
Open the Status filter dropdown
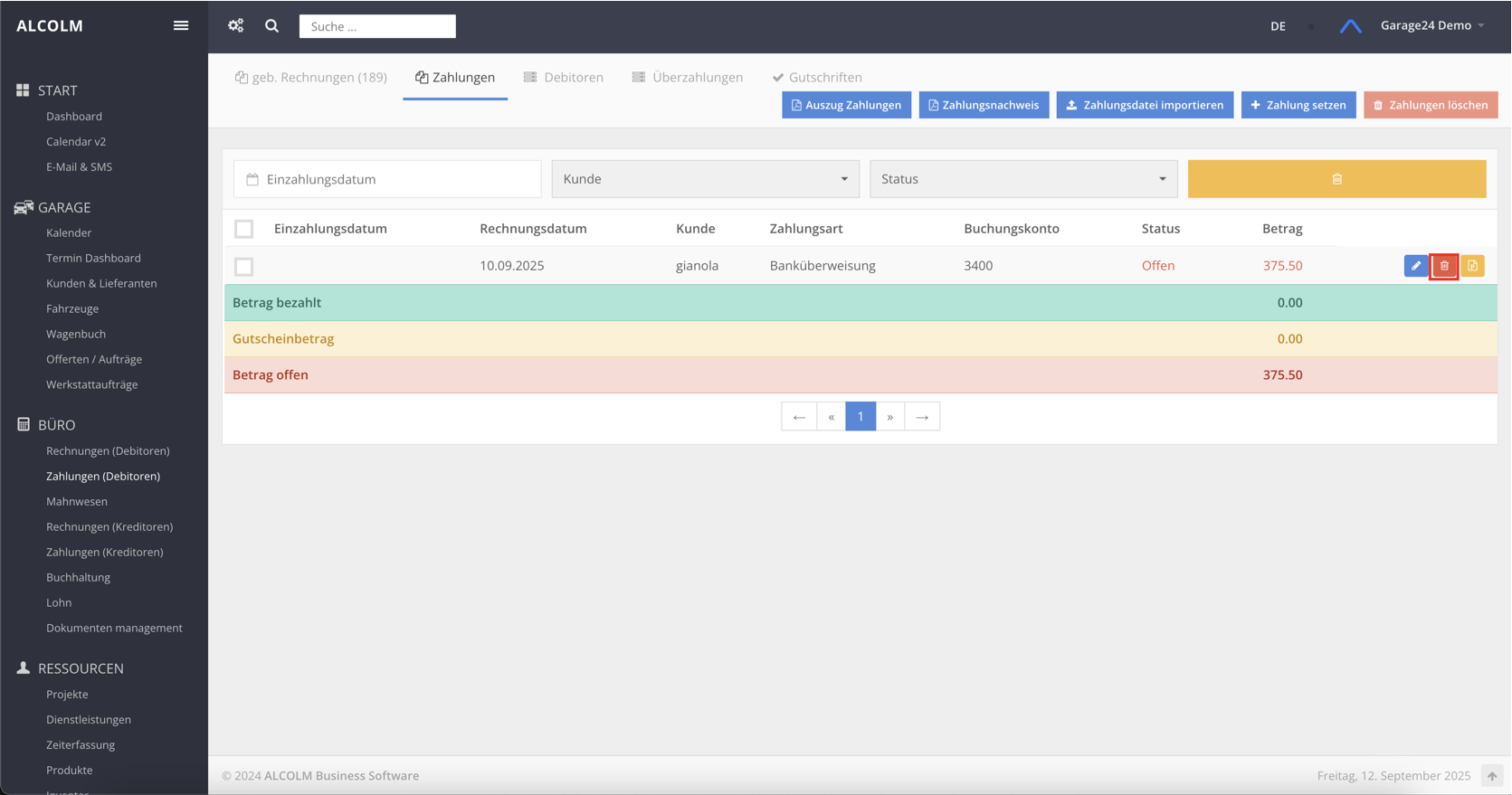click(1022, 179)
